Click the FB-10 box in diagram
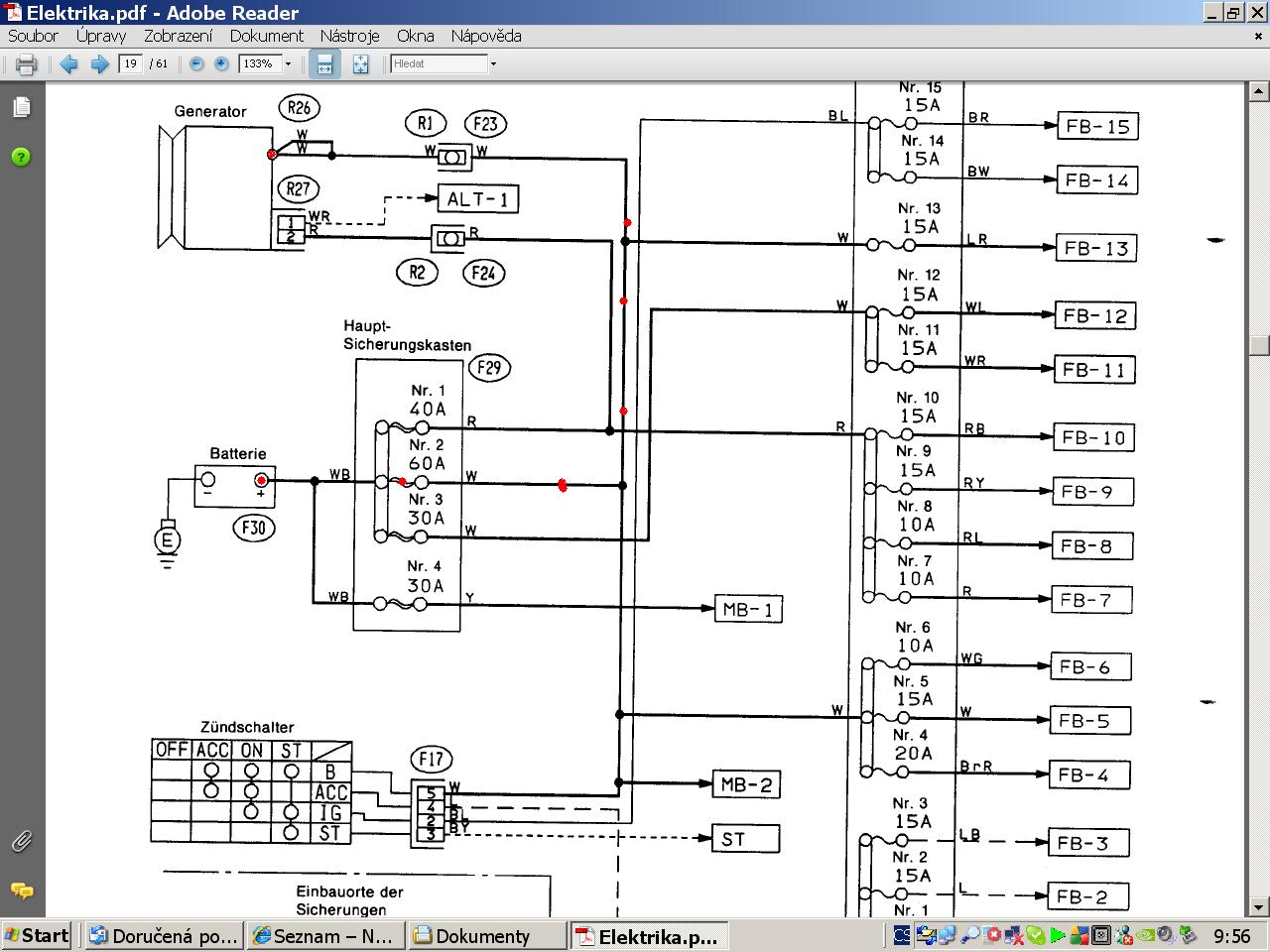Viewport: 1270px width, 952px height. point(1093,437)
